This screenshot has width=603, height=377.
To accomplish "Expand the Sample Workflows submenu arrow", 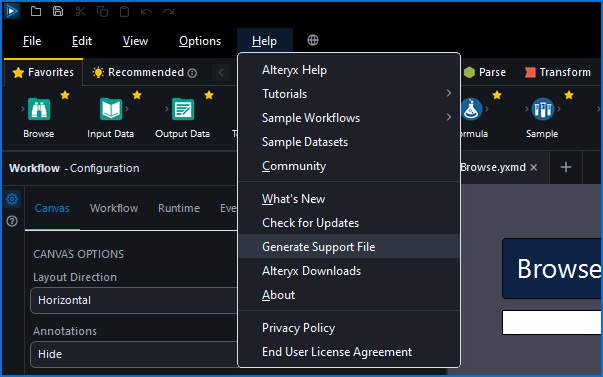I will [448, 117].
